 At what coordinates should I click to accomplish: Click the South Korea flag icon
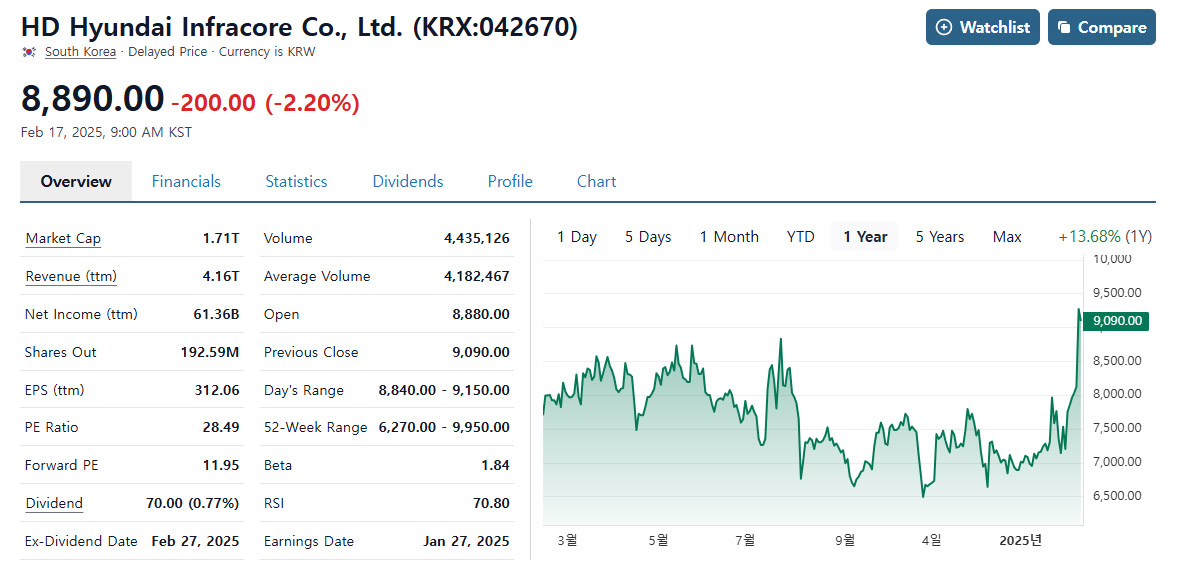tap(29, 52)
